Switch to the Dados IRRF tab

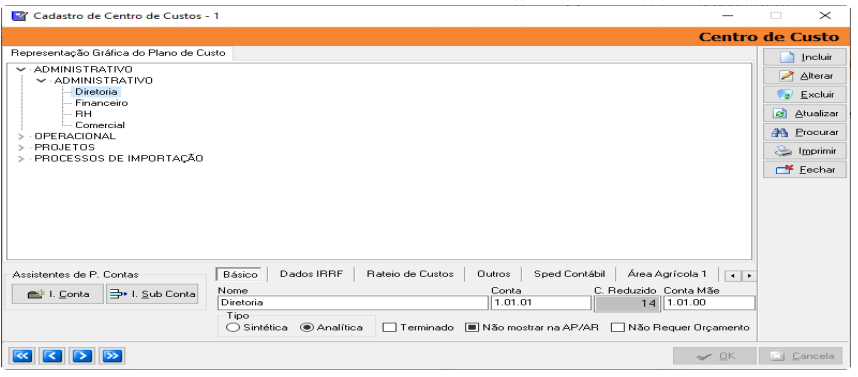click(311, 274)
